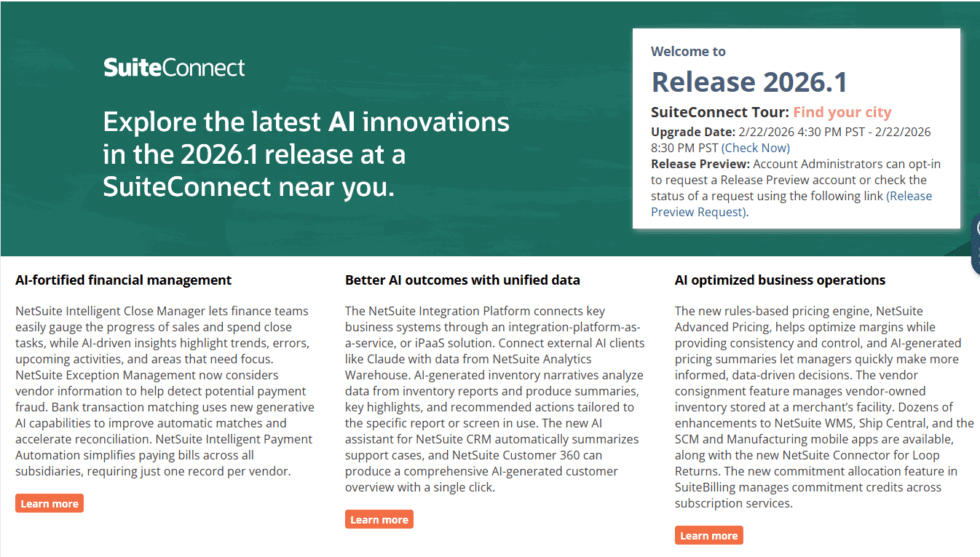Click the "Upgrade Date:" label

coord(692,132)
